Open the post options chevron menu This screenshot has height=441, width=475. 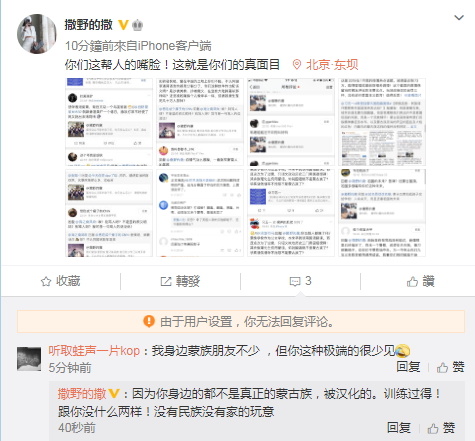[x=459, y=17]
